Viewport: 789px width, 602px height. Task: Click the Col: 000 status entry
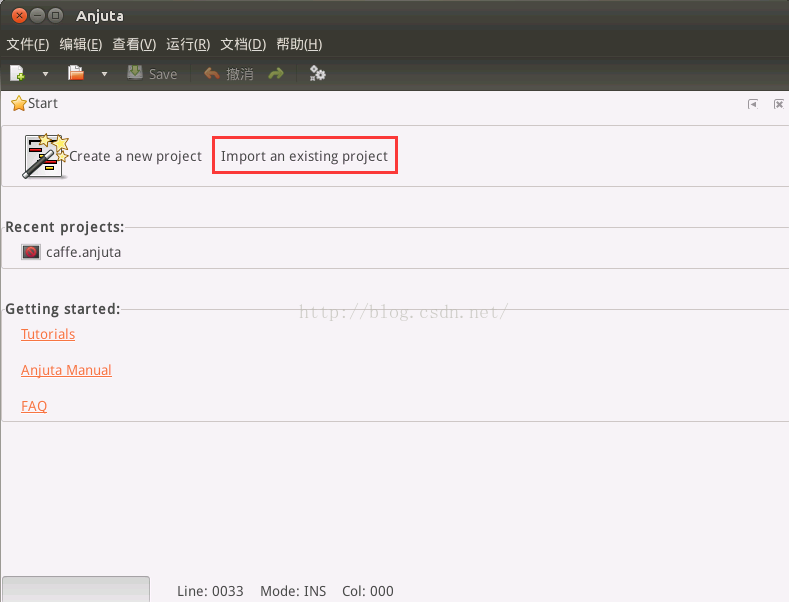[x=368, y=591]
